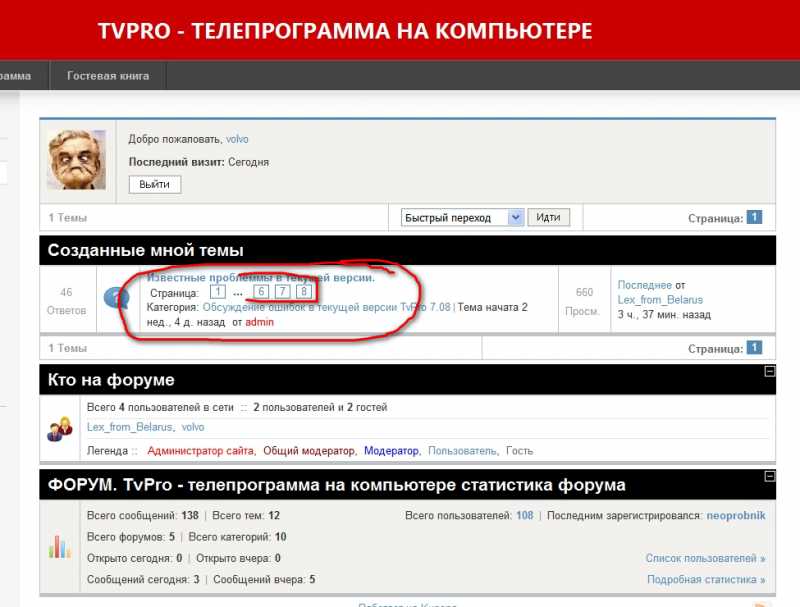Open Lex_from_Belarus in online users list
Image resolution: width=800 pixels, height=607 pixels.
point(130,427)
